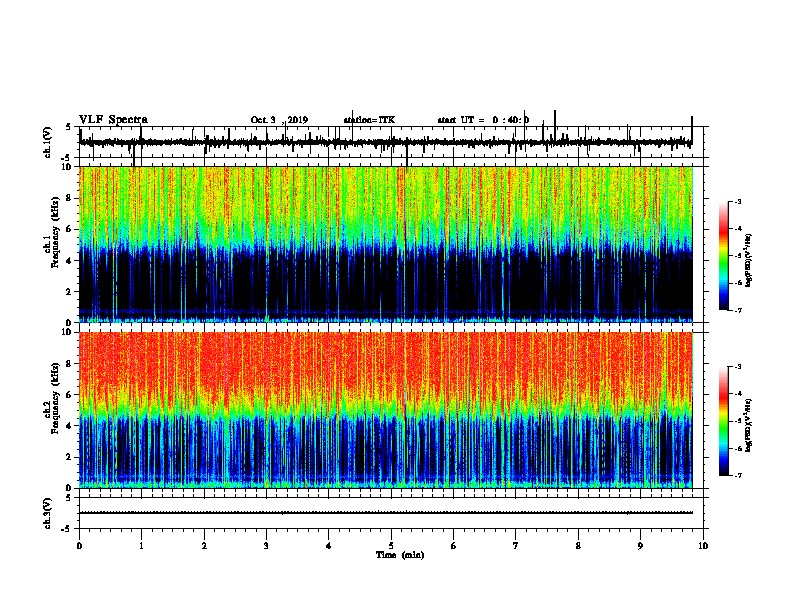Click the "ch.3(V)" axis label
Screen dimensions: 792x612
point(48,513)
